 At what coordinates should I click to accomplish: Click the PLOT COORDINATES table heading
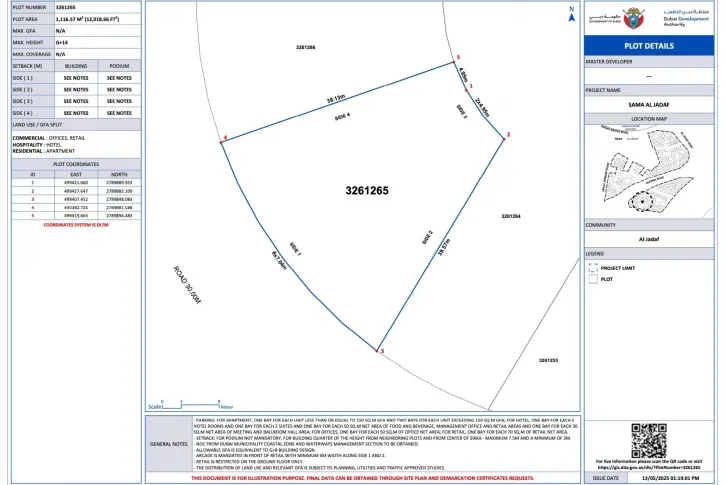point(76,164)
